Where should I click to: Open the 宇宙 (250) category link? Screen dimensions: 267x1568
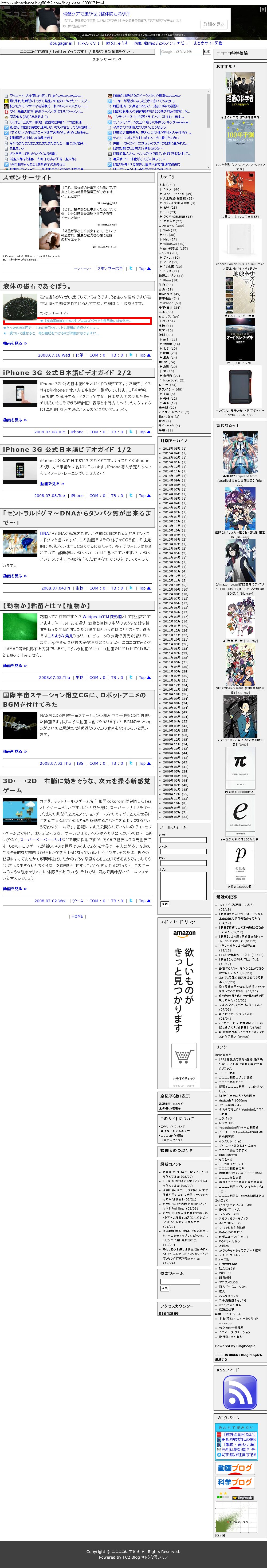[x=167, y=185]
